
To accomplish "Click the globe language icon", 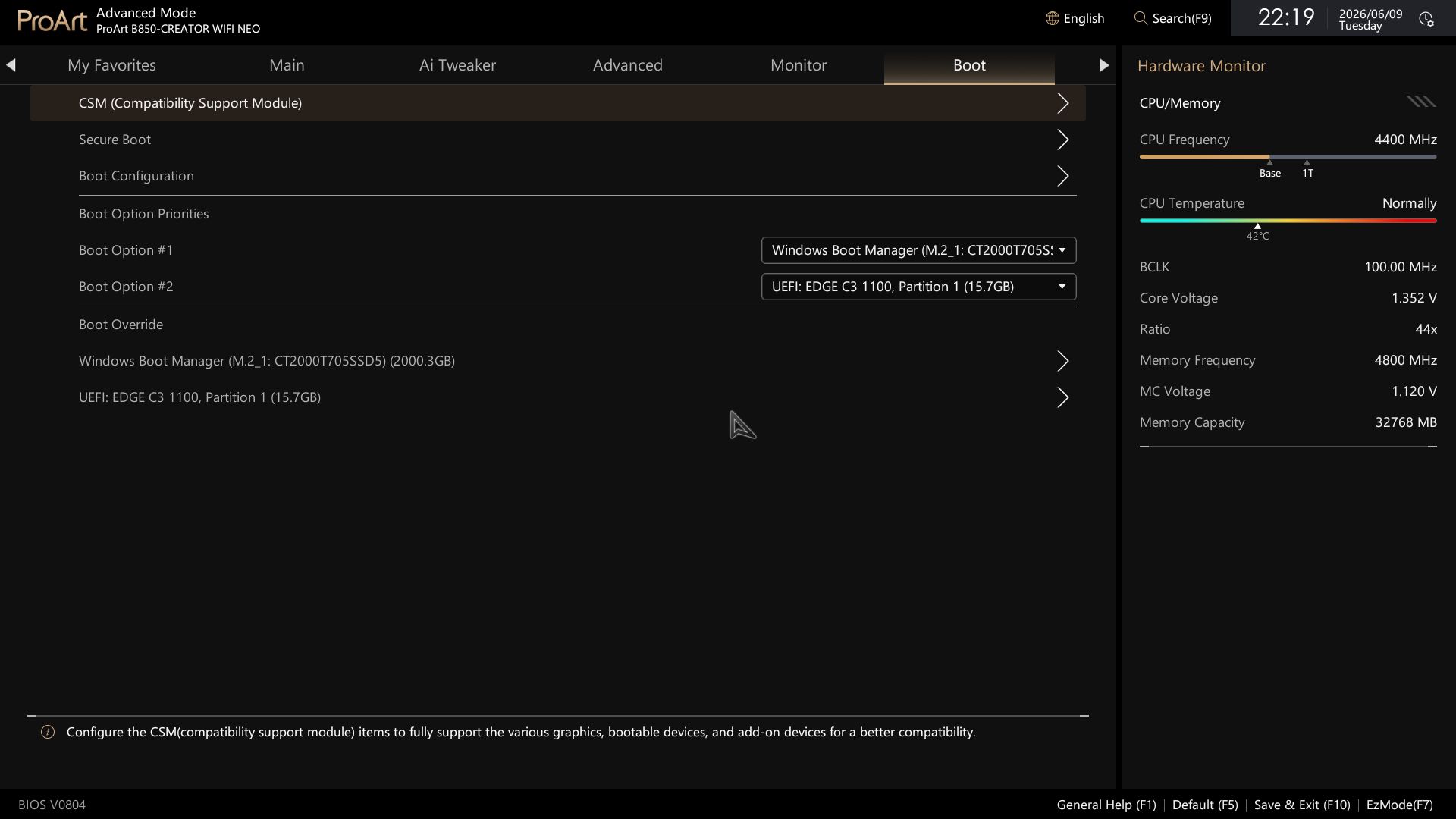I will tap(1052, 18).
